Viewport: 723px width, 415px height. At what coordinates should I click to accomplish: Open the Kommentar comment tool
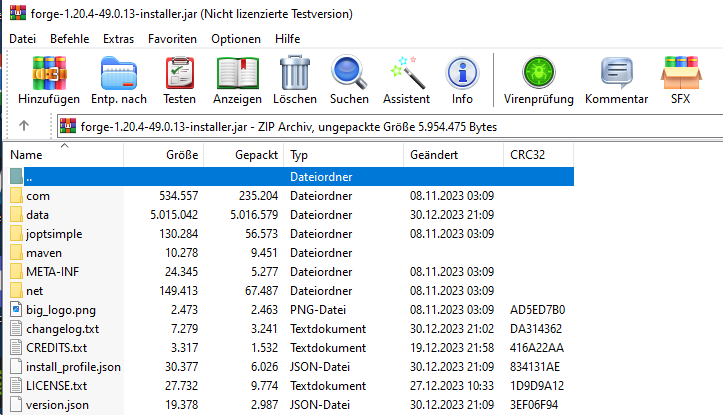click(616, 72)
